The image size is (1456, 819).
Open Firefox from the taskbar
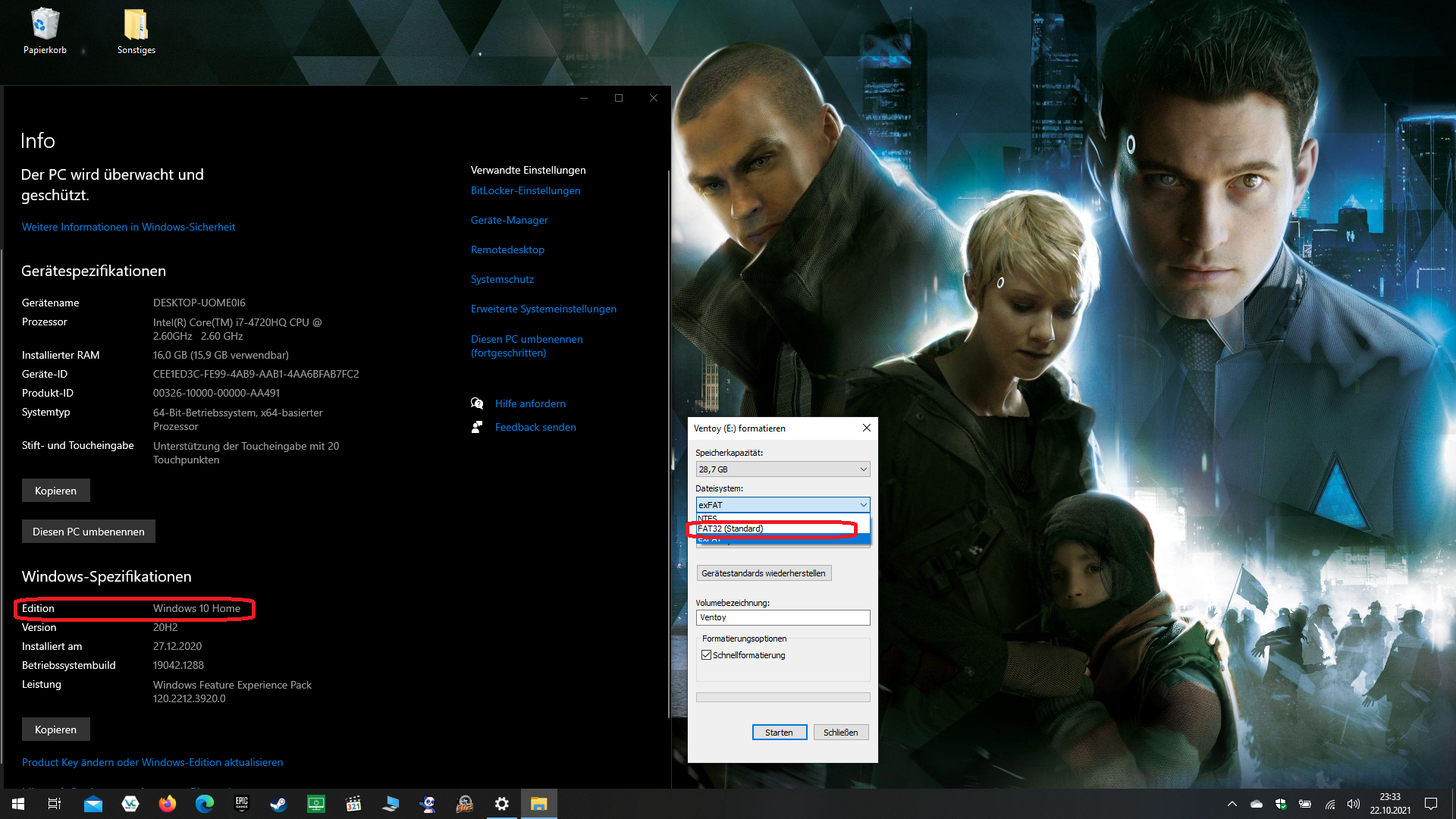point(167,804)
